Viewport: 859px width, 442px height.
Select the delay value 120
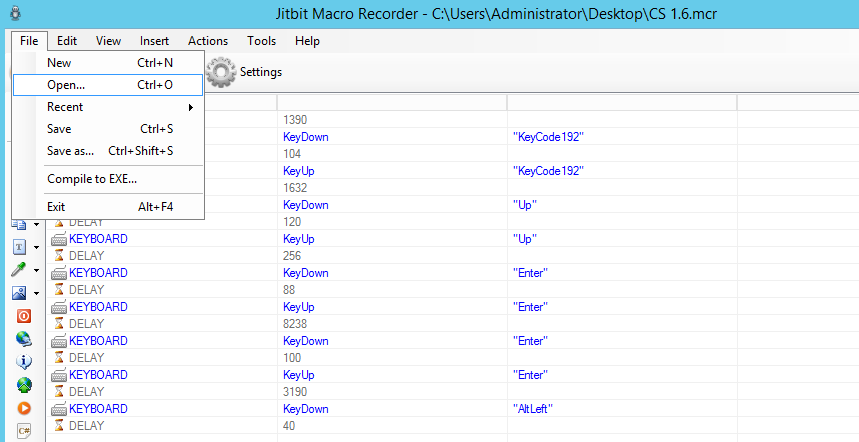(292, 222)
